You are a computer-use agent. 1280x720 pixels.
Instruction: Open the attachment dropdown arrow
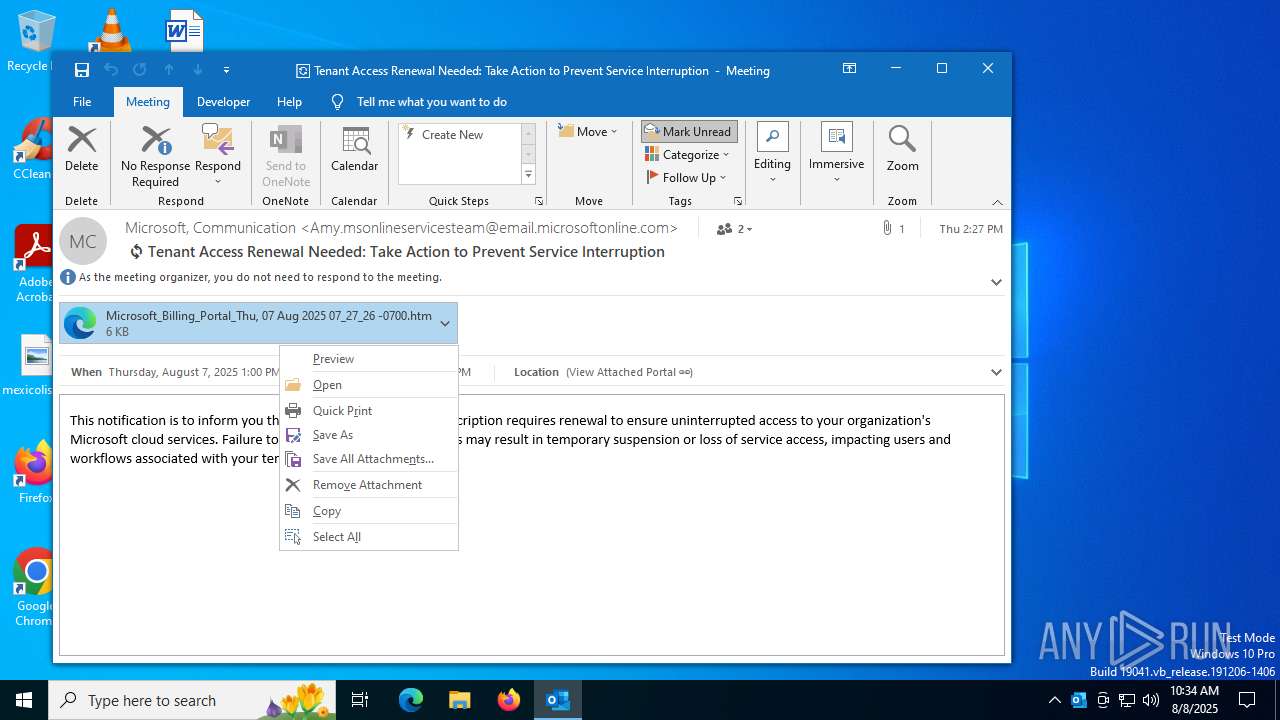click(x=445, y=323)
